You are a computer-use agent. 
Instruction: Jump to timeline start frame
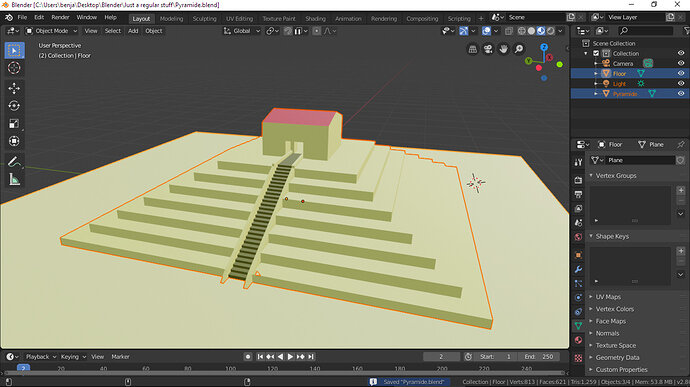260,357
